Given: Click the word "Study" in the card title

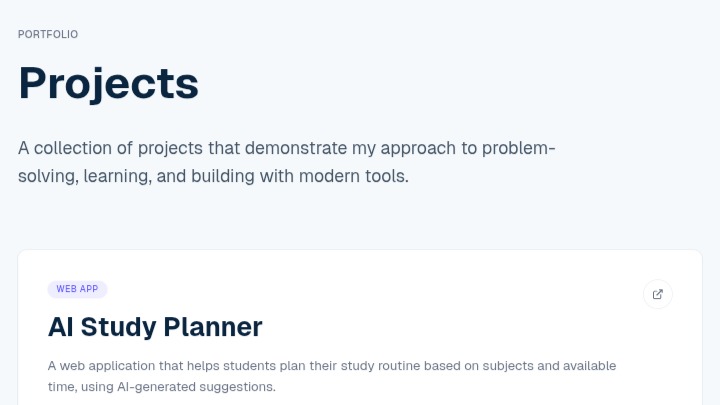Looking at the screenshot, I should coord(118,327).
